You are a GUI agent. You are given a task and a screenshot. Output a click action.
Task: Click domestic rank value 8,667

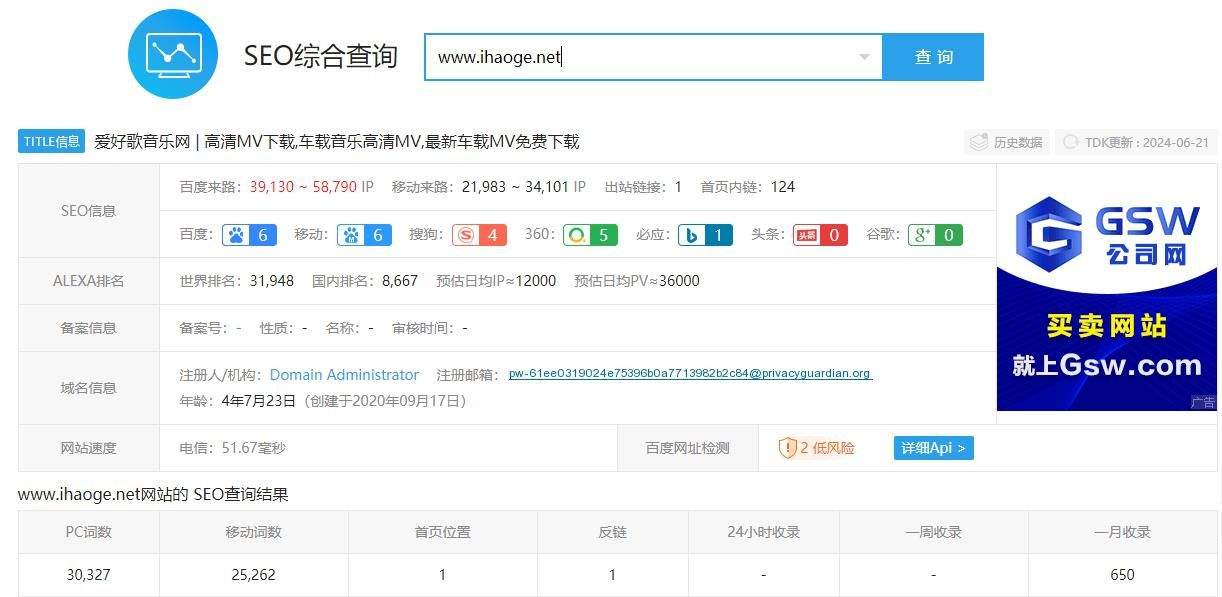[x=400, y=281]
